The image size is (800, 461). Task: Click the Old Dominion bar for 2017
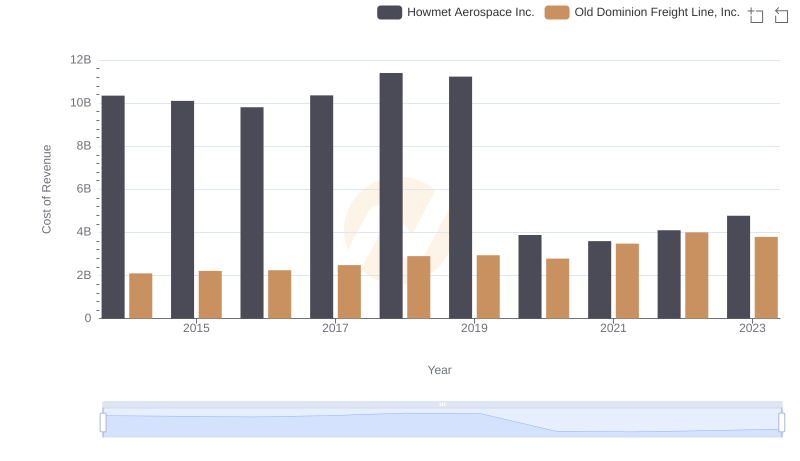pos(349,292)
